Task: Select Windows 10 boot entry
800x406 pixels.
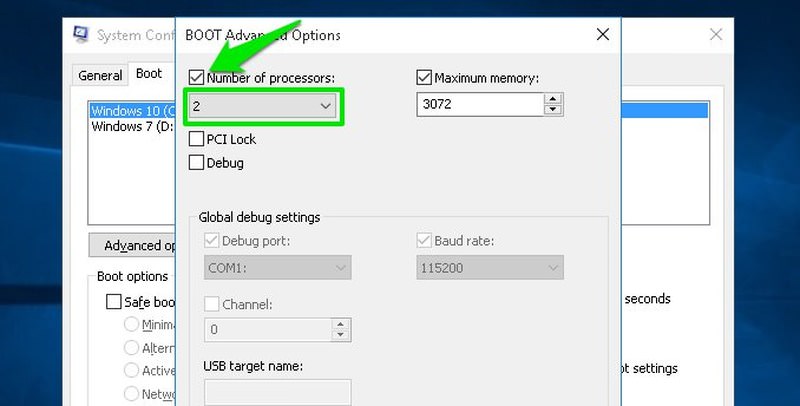Action: coord(133,111)
